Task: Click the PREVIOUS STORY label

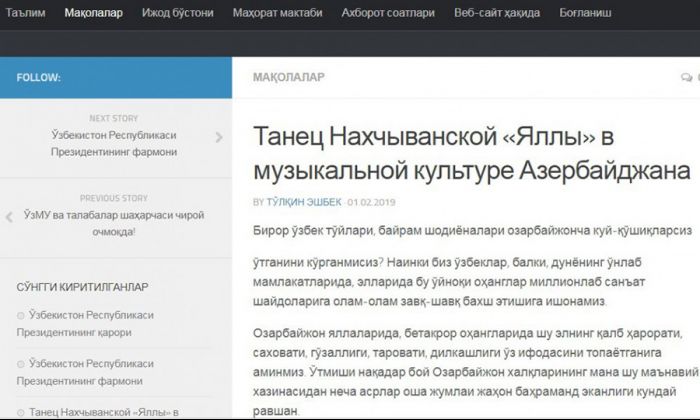Action: [x=114, y=198]
